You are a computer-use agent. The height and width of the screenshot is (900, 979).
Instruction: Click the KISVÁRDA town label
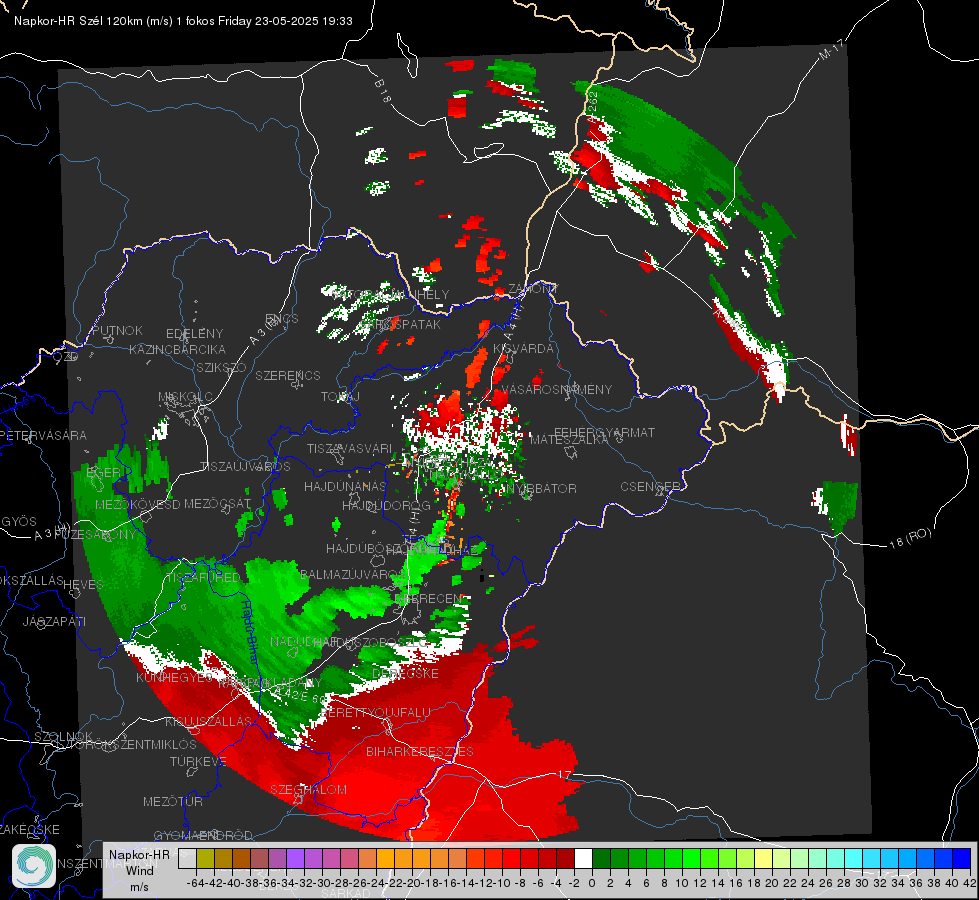523,349
